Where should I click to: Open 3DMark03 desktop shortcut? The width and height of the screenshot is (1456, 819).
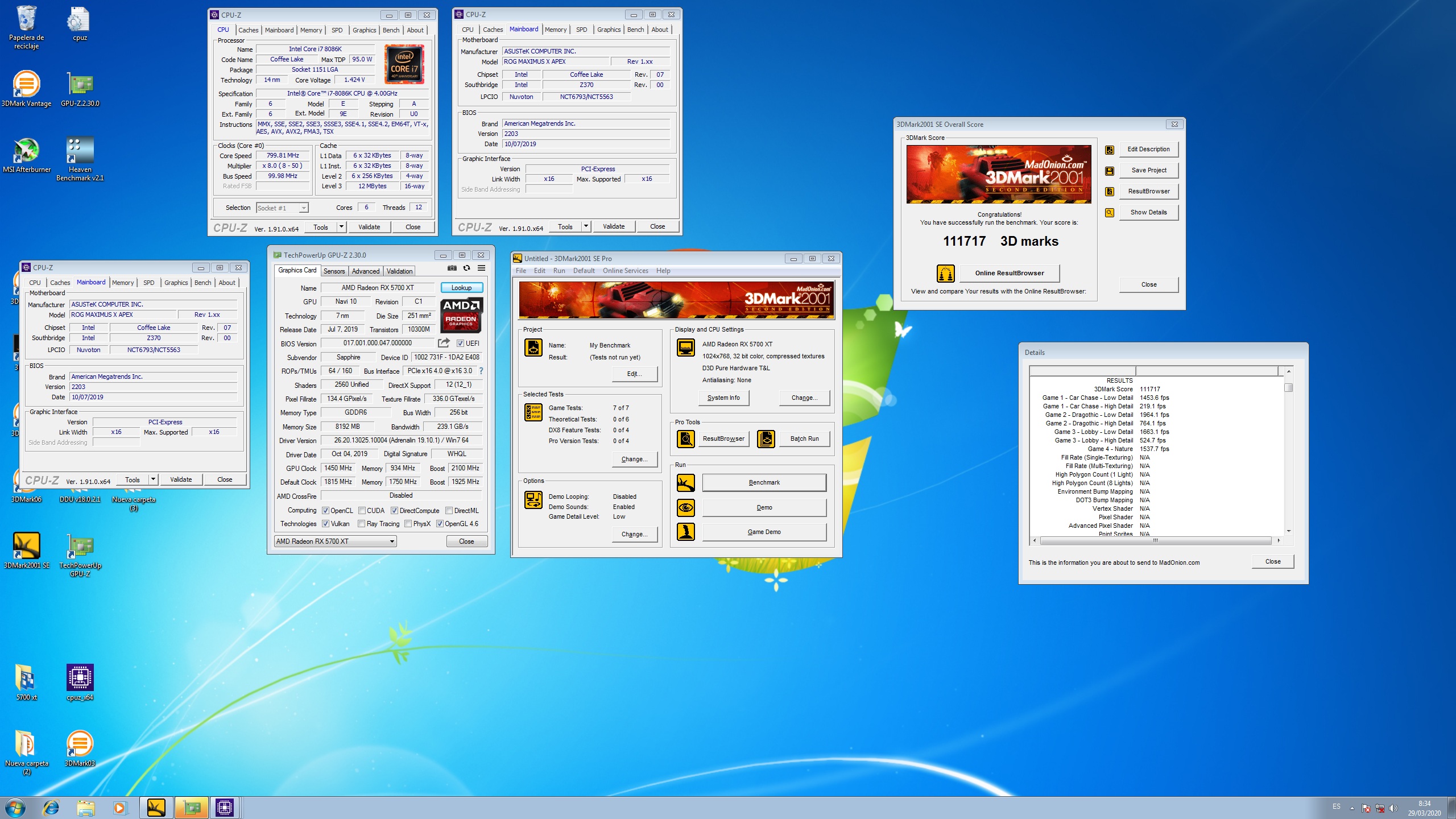[x=80, y=748]
